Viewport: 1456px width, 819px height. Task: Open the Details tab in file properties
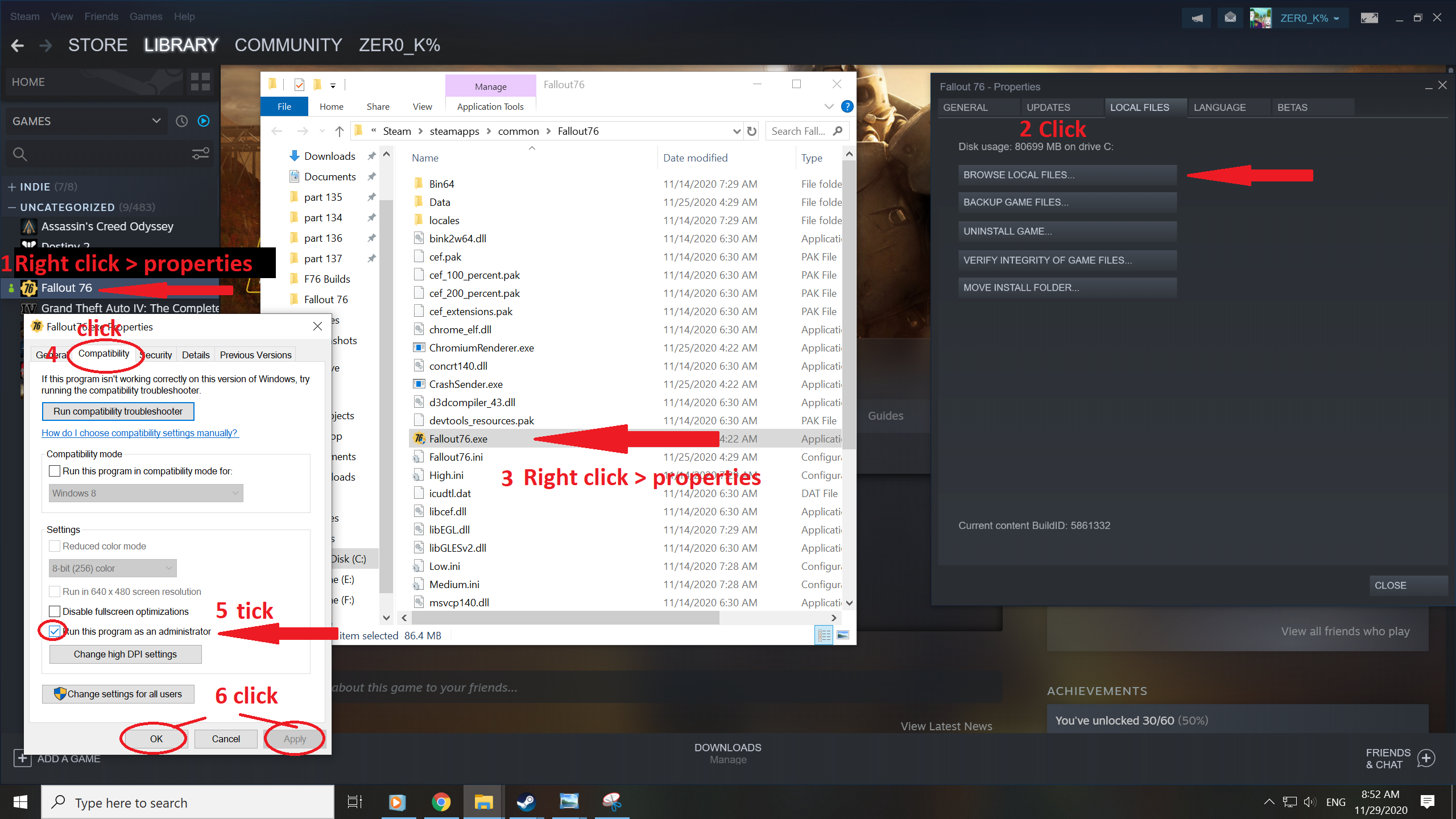196,355
